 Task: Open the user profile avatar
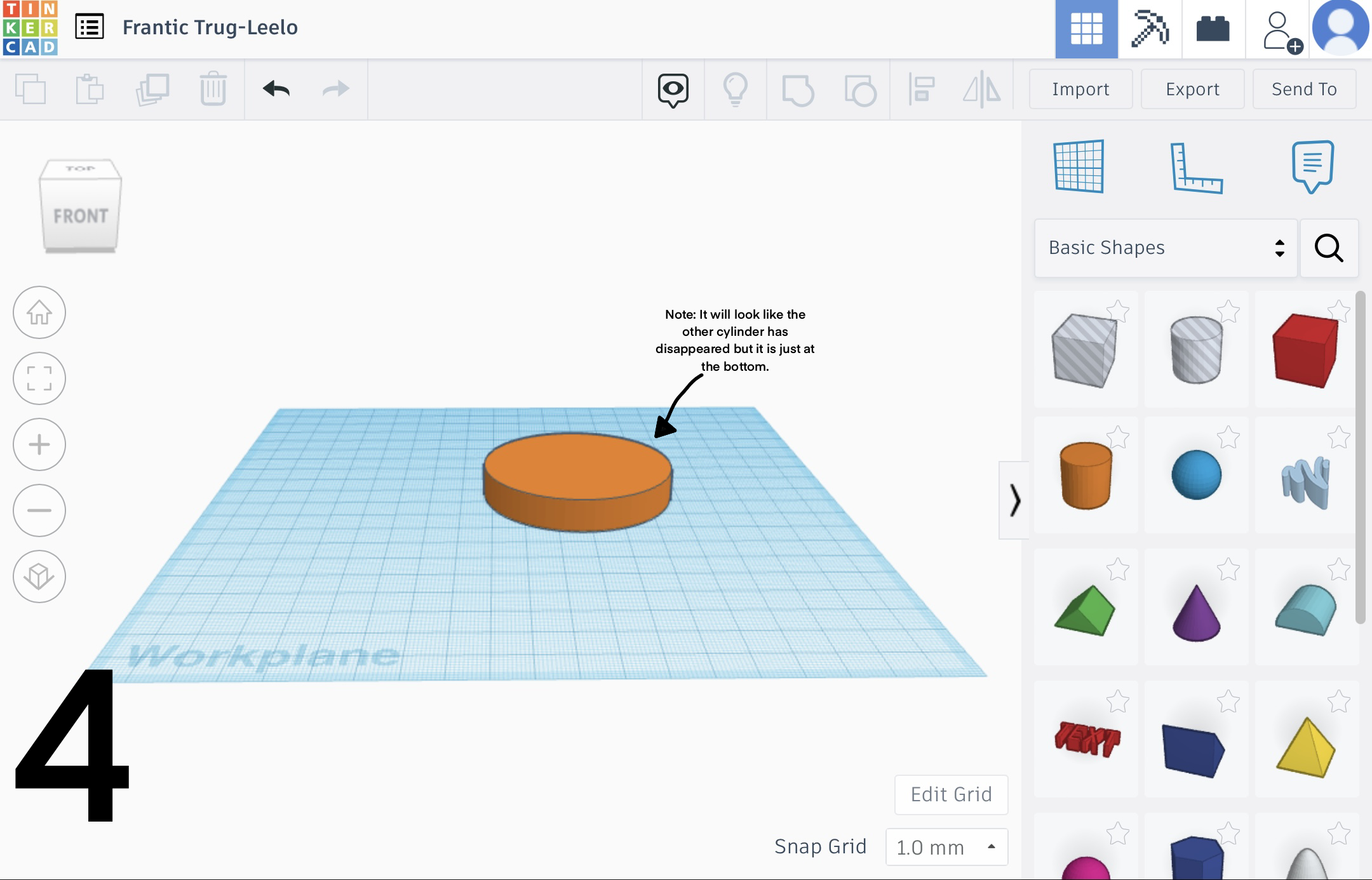pyautogui.click(x=1340, y=28)
